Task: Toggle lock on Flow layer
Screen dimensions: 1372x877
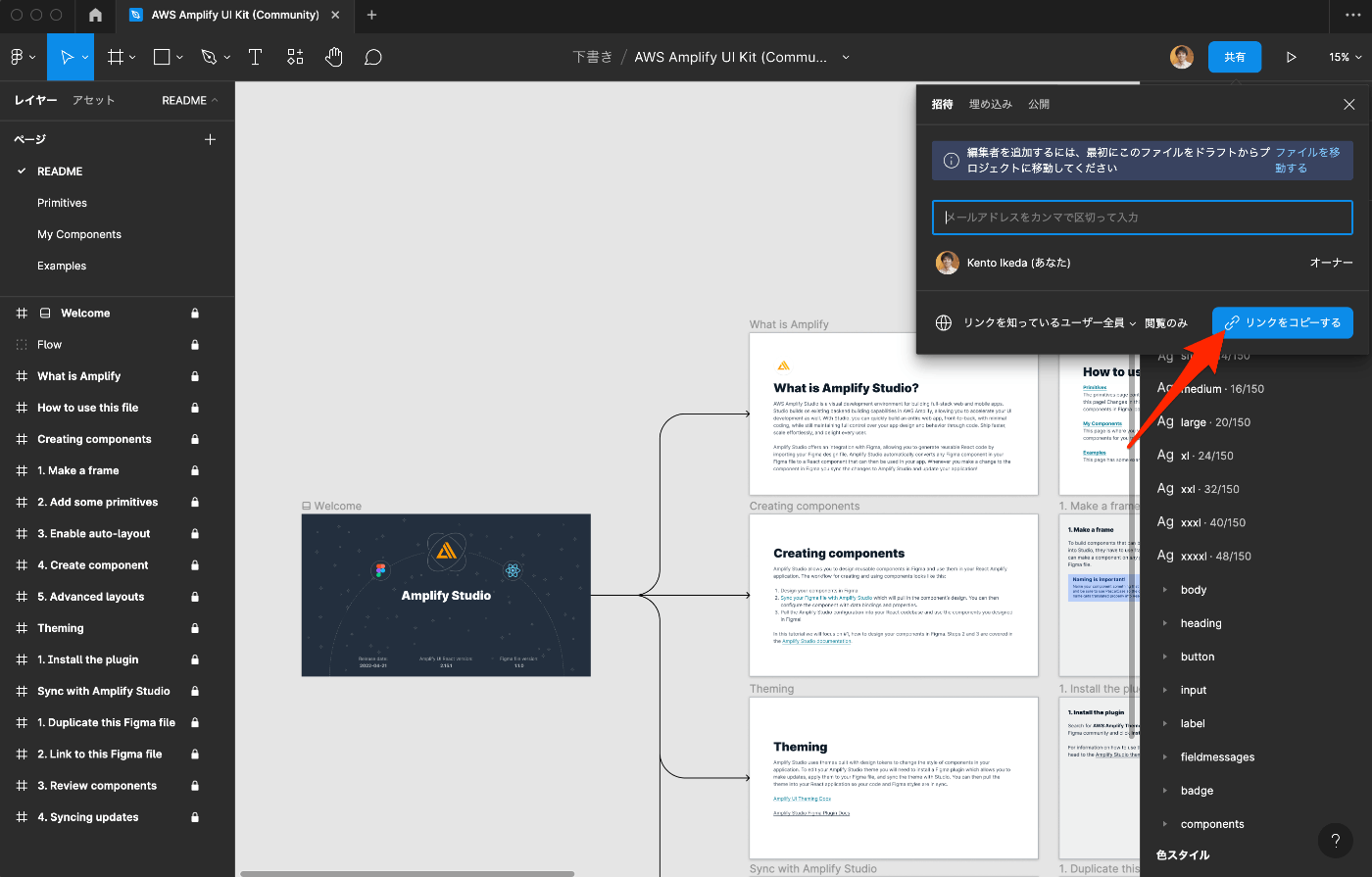Action: click(x=195, y=345)
